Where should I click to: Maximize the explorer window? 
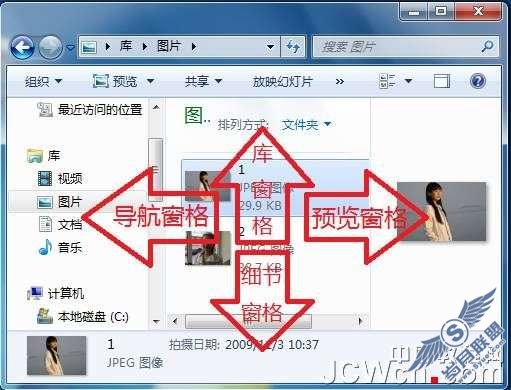point(441,12)
